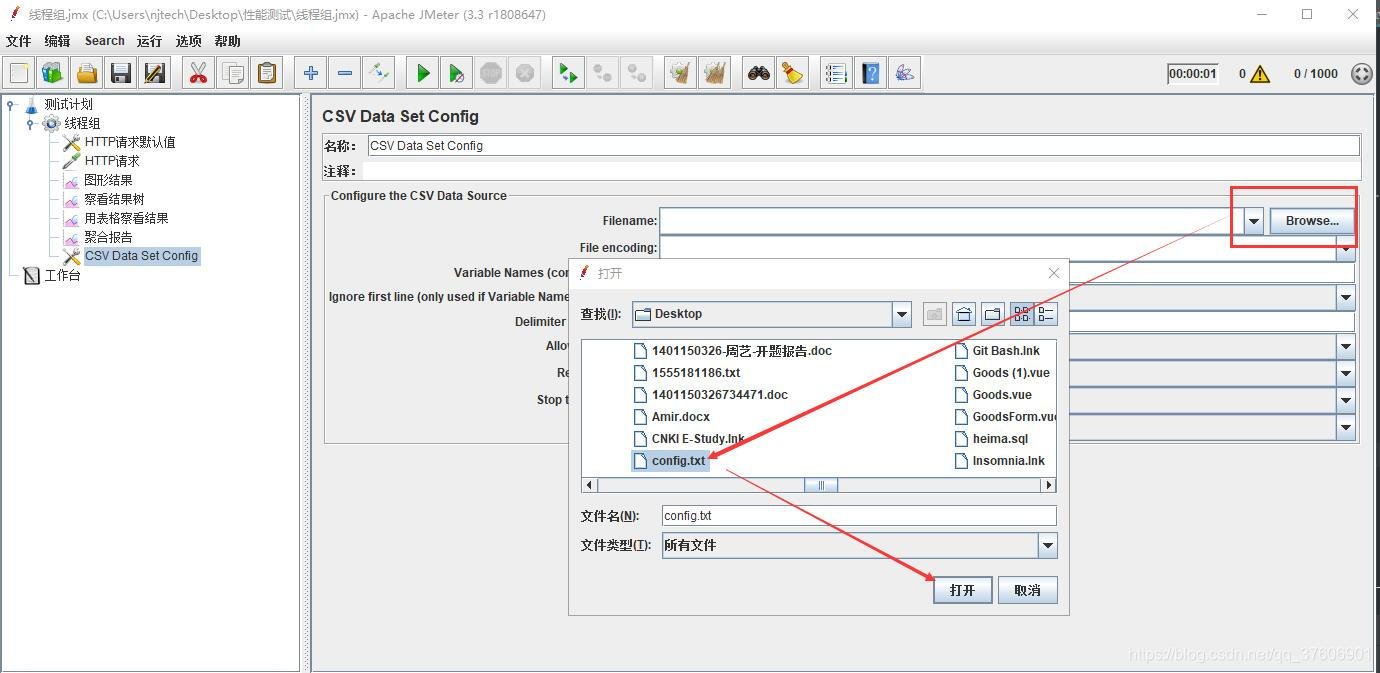Close the 打开 file dialog

tap(1053, 273)
